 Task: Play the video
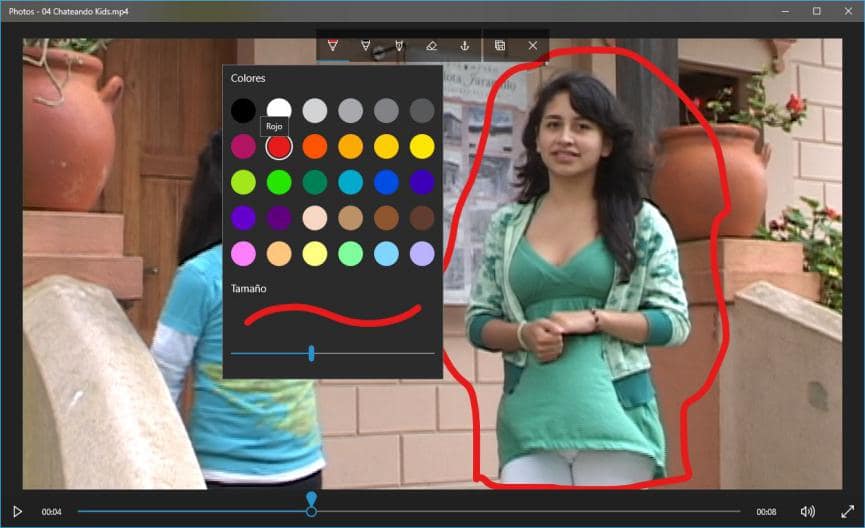coord(17,511)
